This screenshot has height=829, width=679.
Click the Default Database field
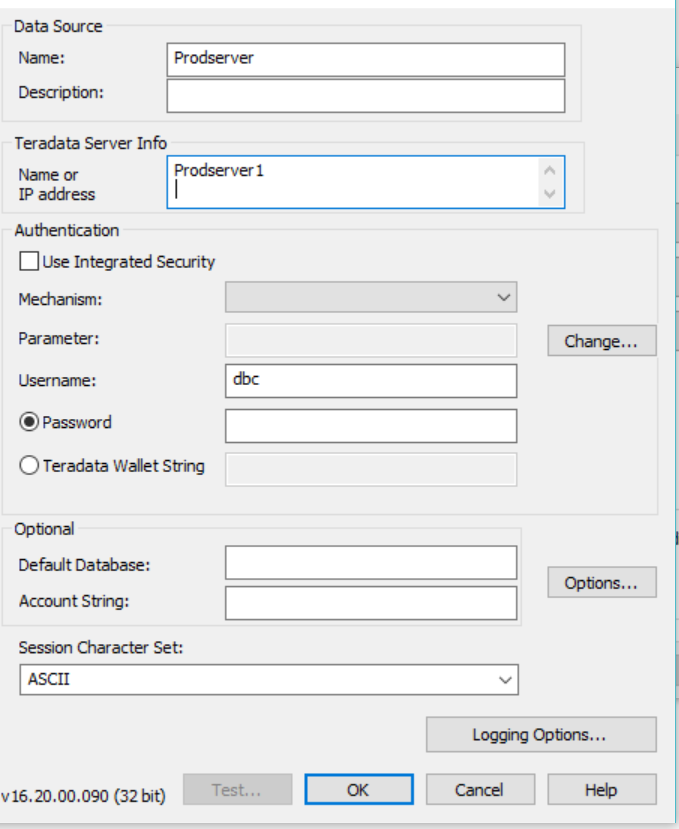click(x=371, y=563)
